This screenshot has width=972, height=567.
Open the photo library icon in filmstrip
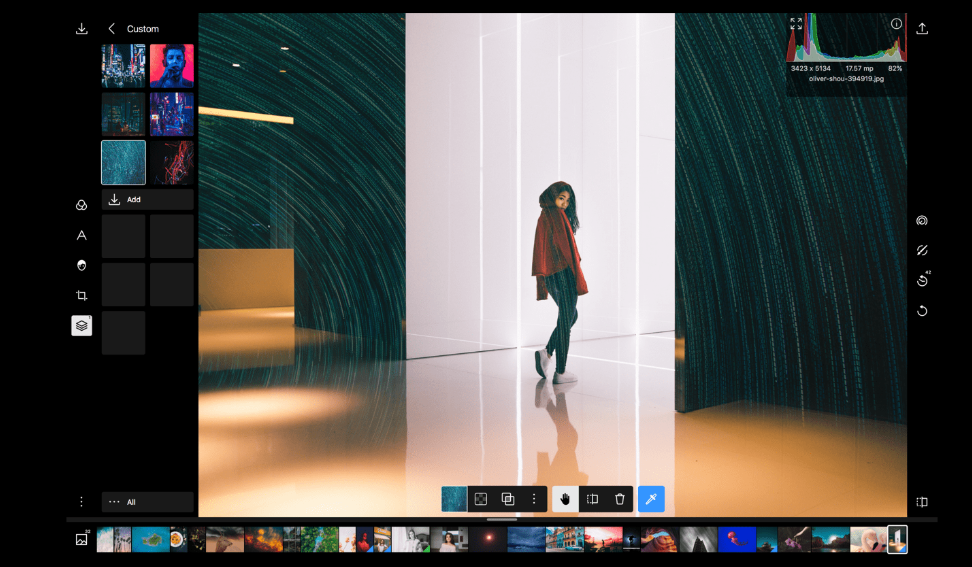[81, 539]
